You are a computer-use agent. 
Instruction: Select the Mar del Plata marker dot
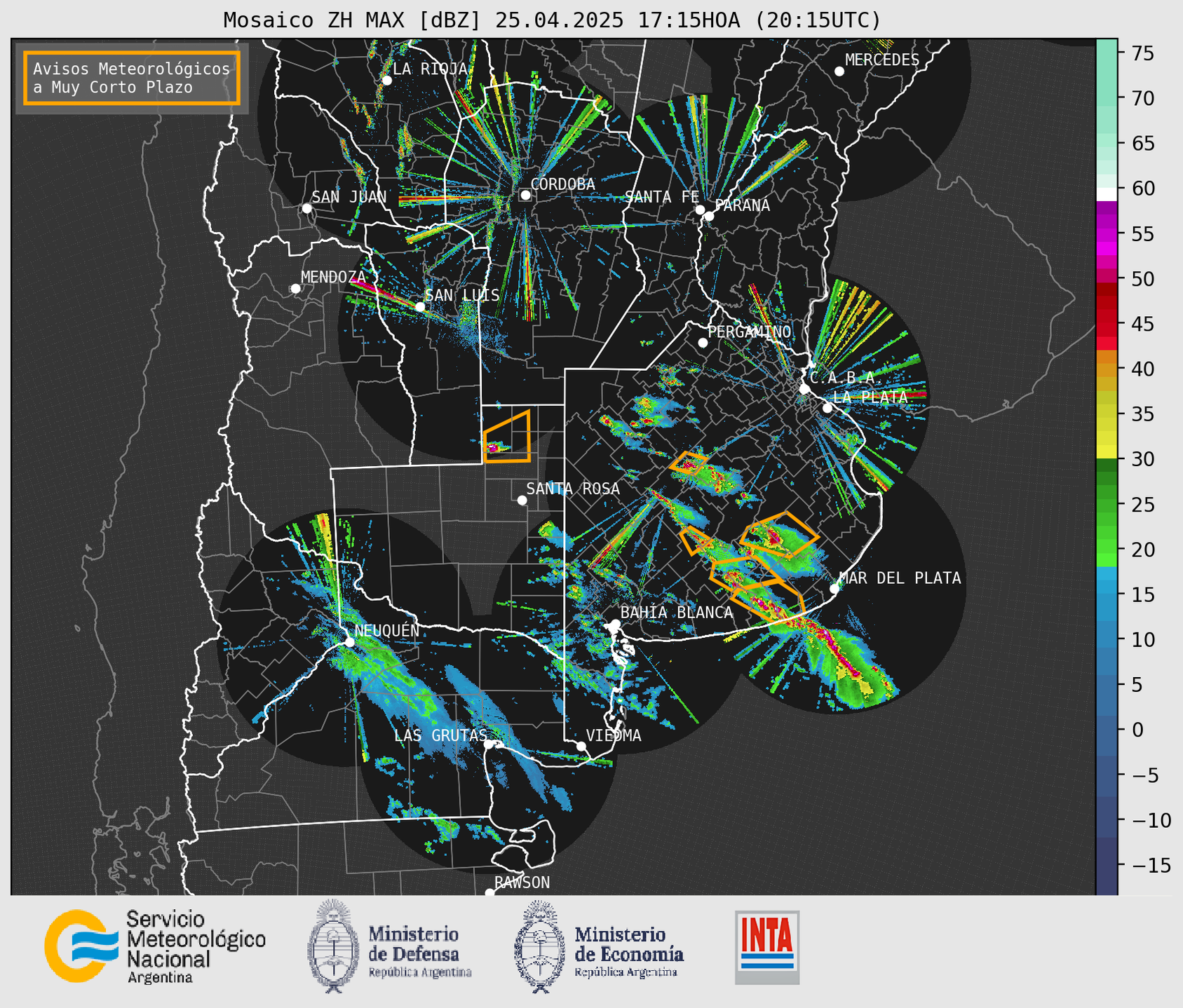click(x=834, y=588)
